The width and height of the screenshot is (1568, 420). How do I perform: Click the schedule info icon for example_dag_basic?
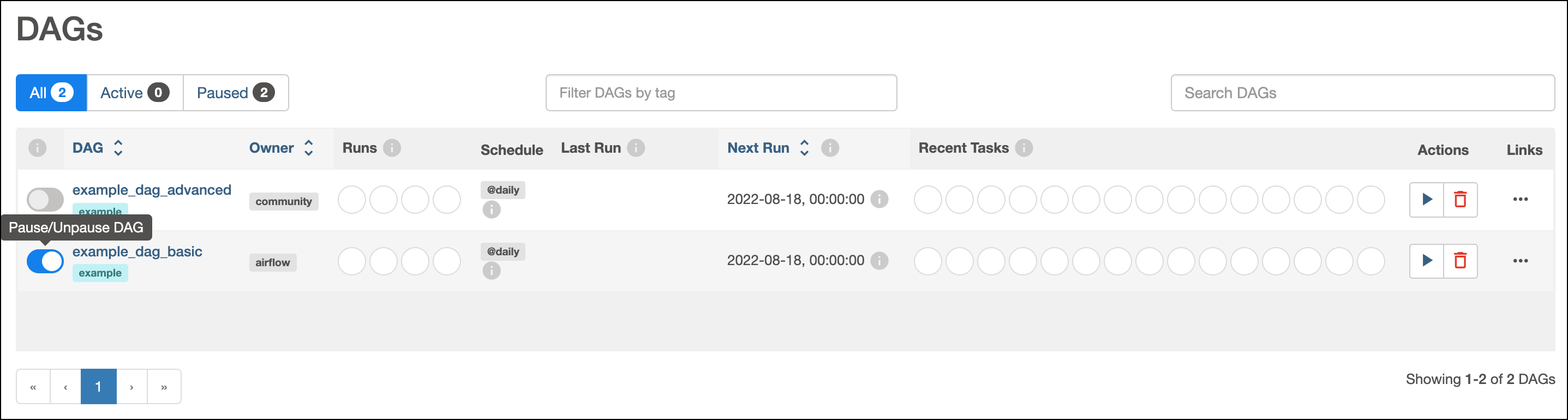(x=491, y=270)
